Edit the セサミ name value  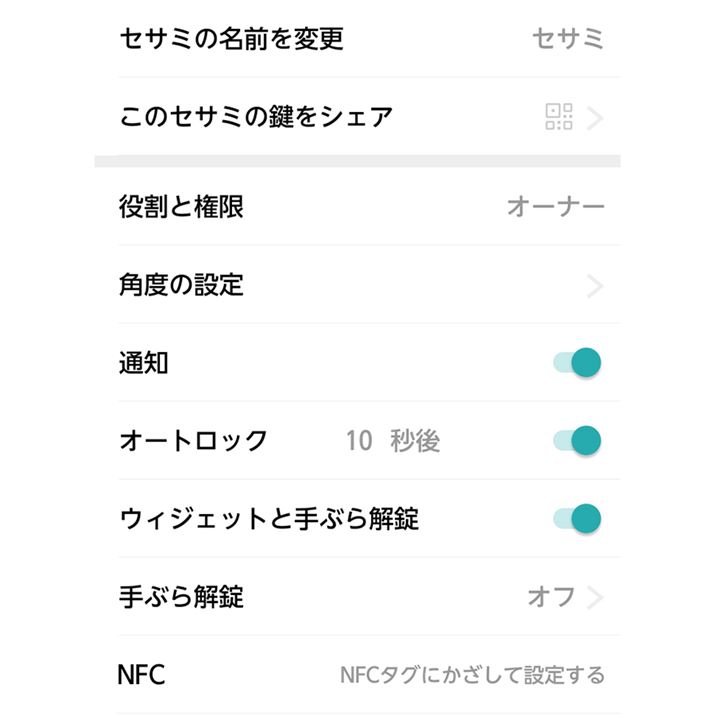coord(568,40)
